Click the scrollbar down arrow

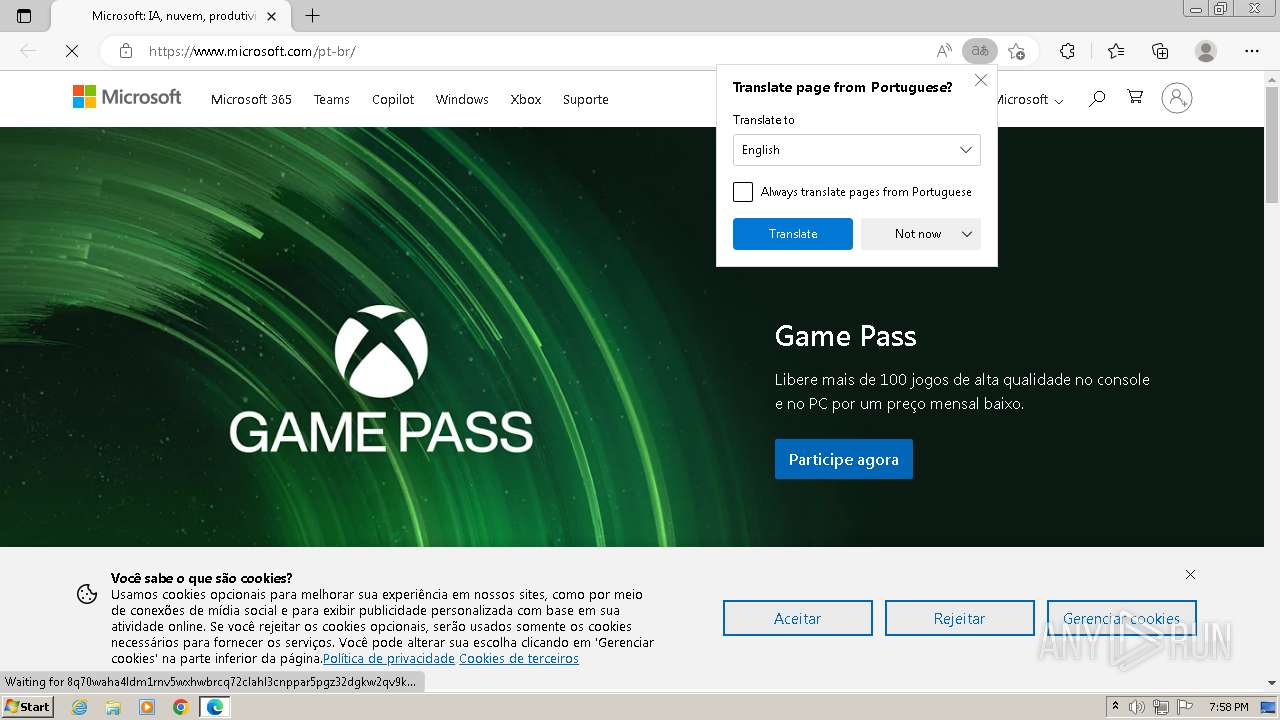[x=1272, y=683]
